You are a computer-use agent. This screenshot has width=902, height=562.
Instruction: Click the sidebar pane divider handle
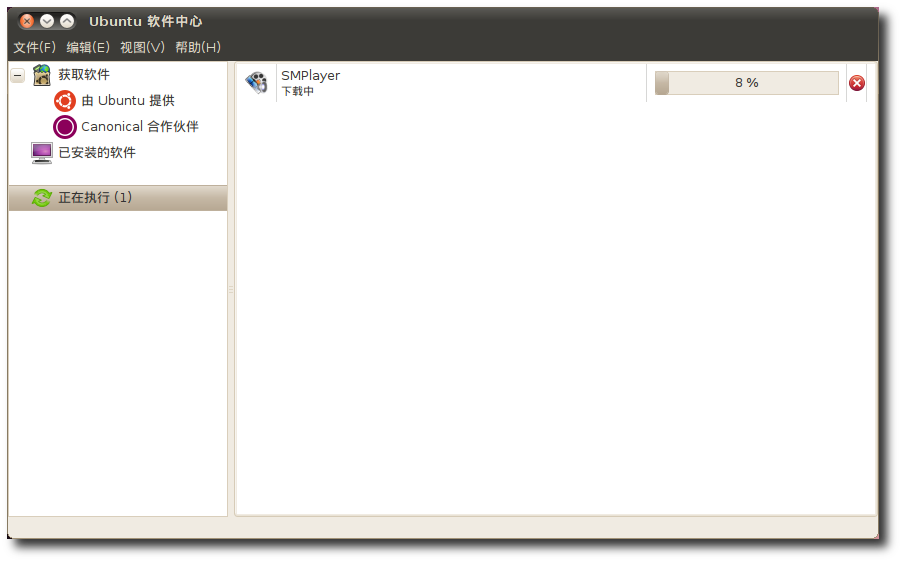pos(231,289)
